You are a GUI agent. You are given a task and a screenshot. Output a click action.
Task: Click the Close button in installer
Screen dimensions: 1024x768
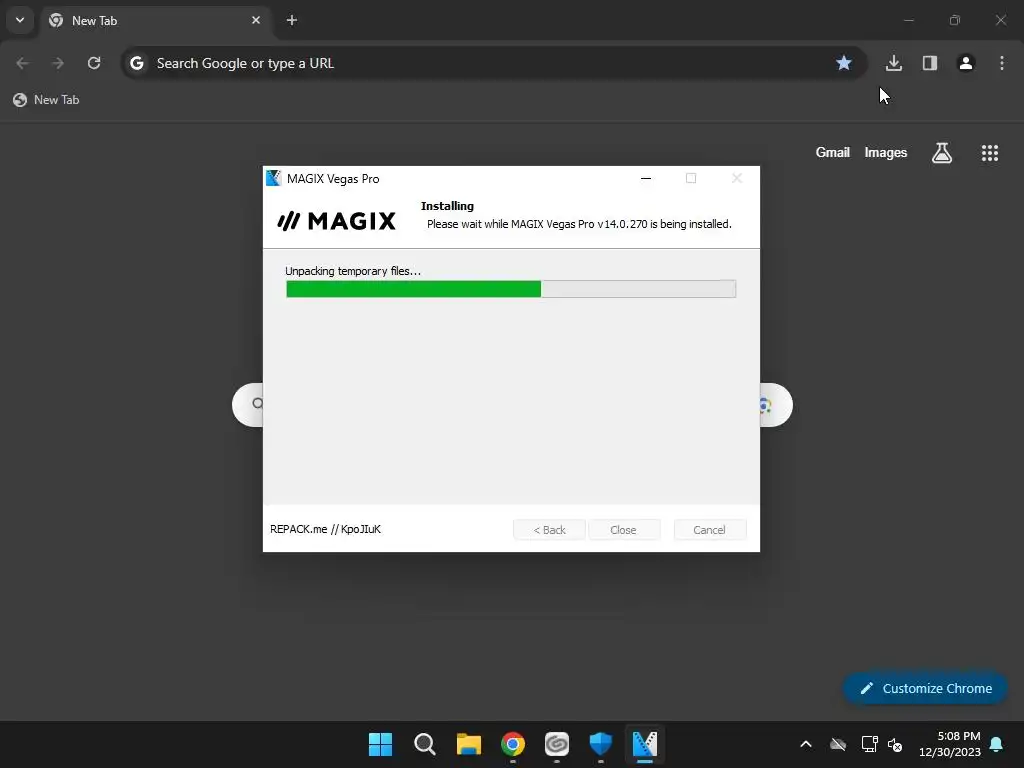tap(624, 530)
